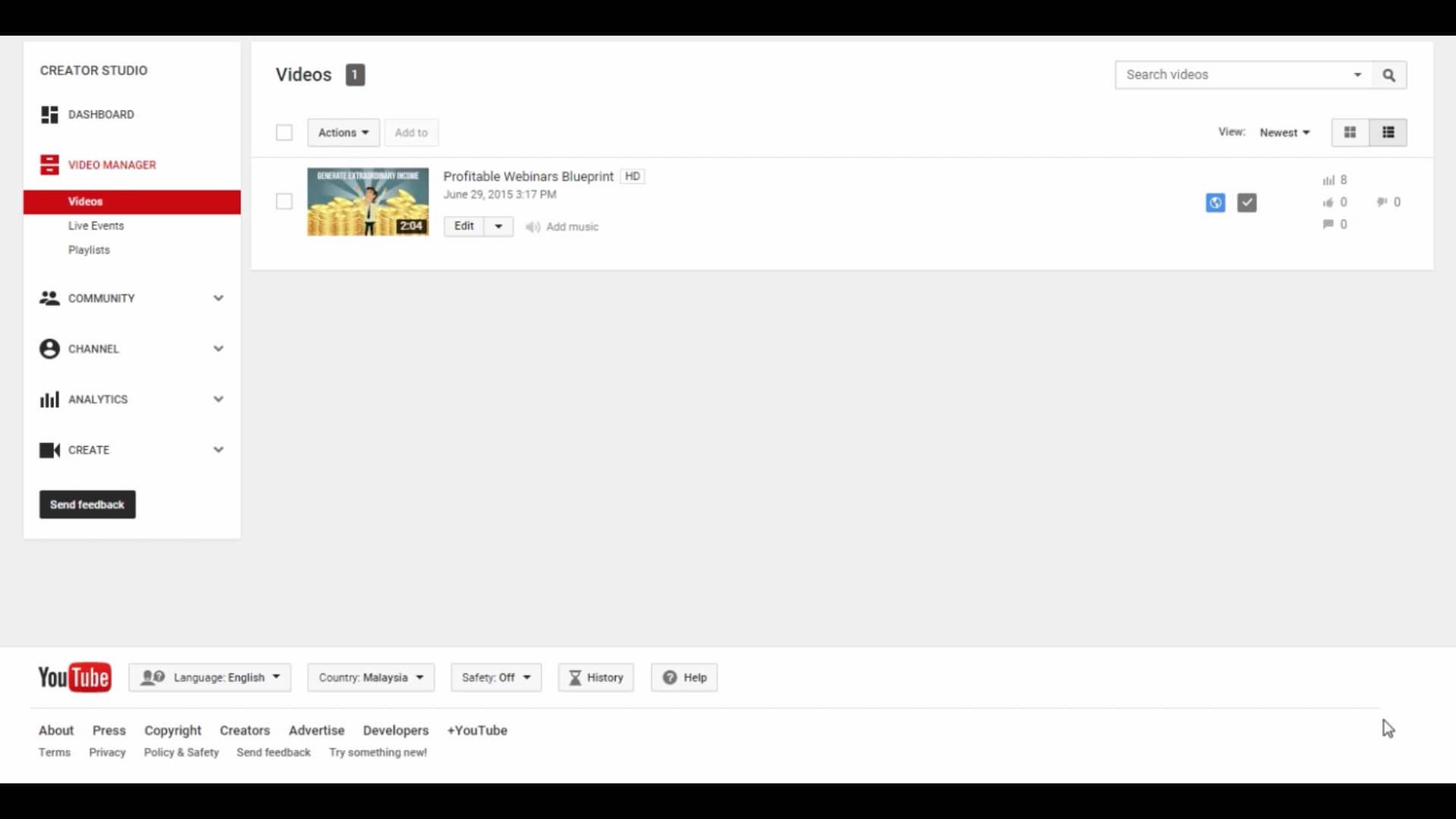Open the Dashboard from the sidebar
Screen dimensions: 1456x819
click(x=49, y=115)
